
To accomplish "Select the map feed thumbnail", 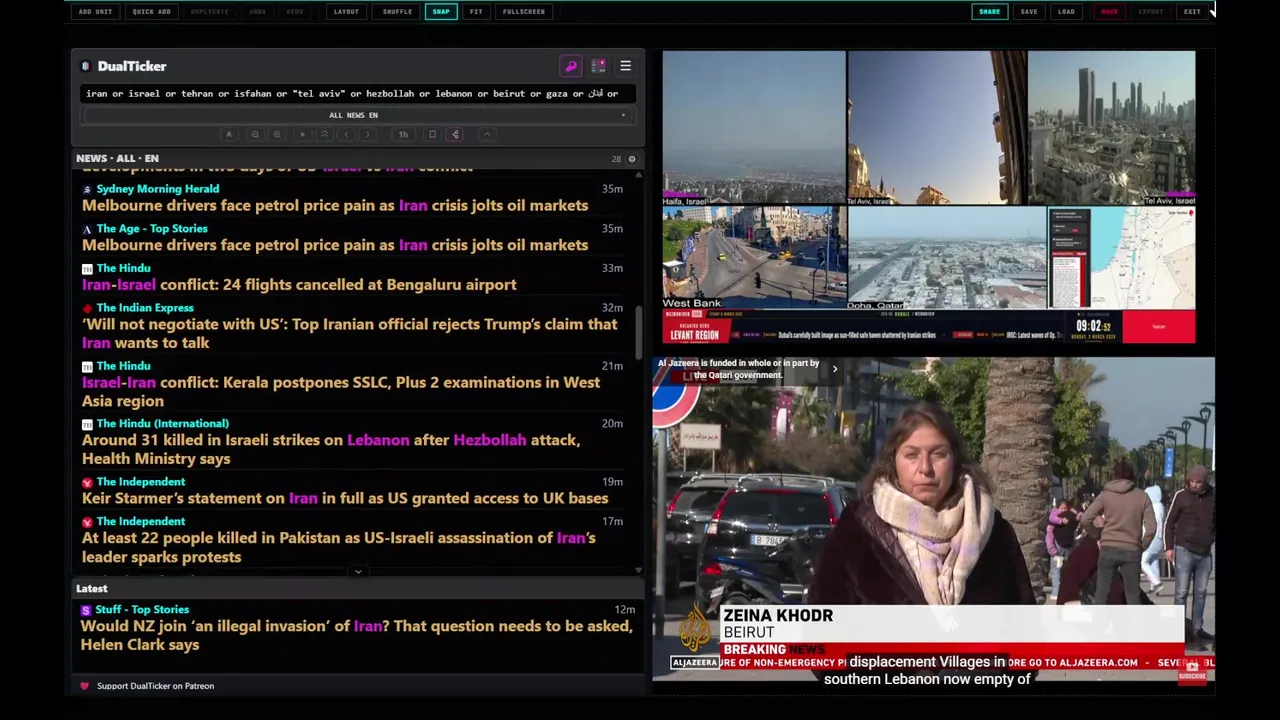I will [x=1121, y=258].
